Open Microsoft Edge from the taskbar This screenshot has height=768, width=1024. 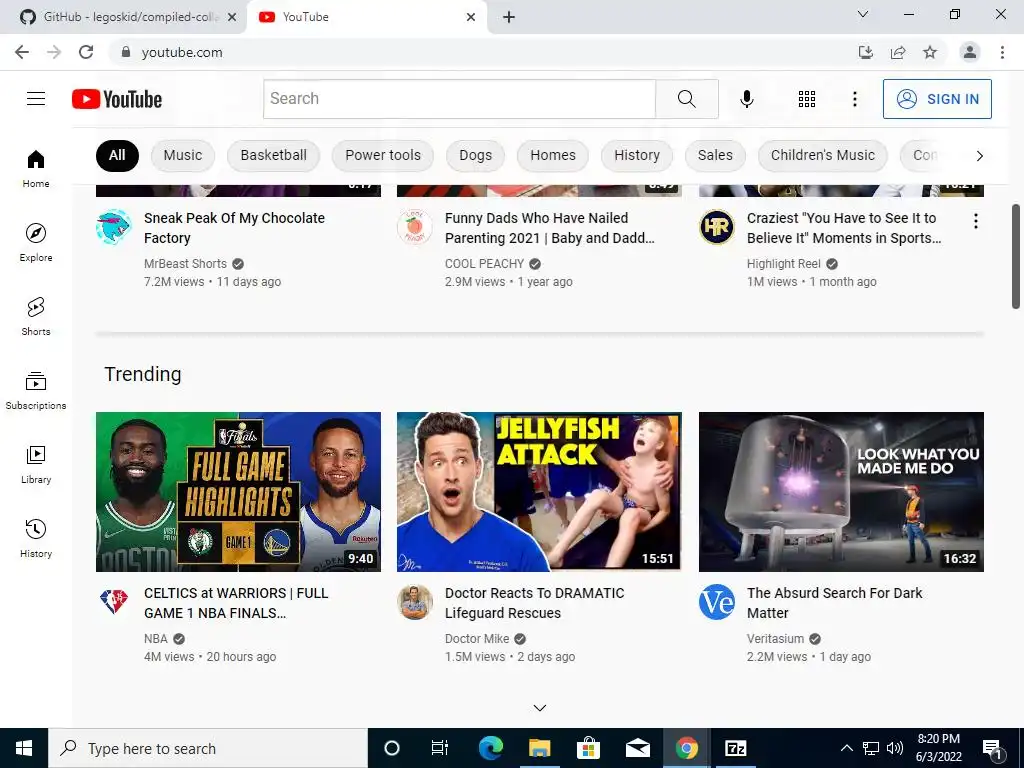[490, 748]
